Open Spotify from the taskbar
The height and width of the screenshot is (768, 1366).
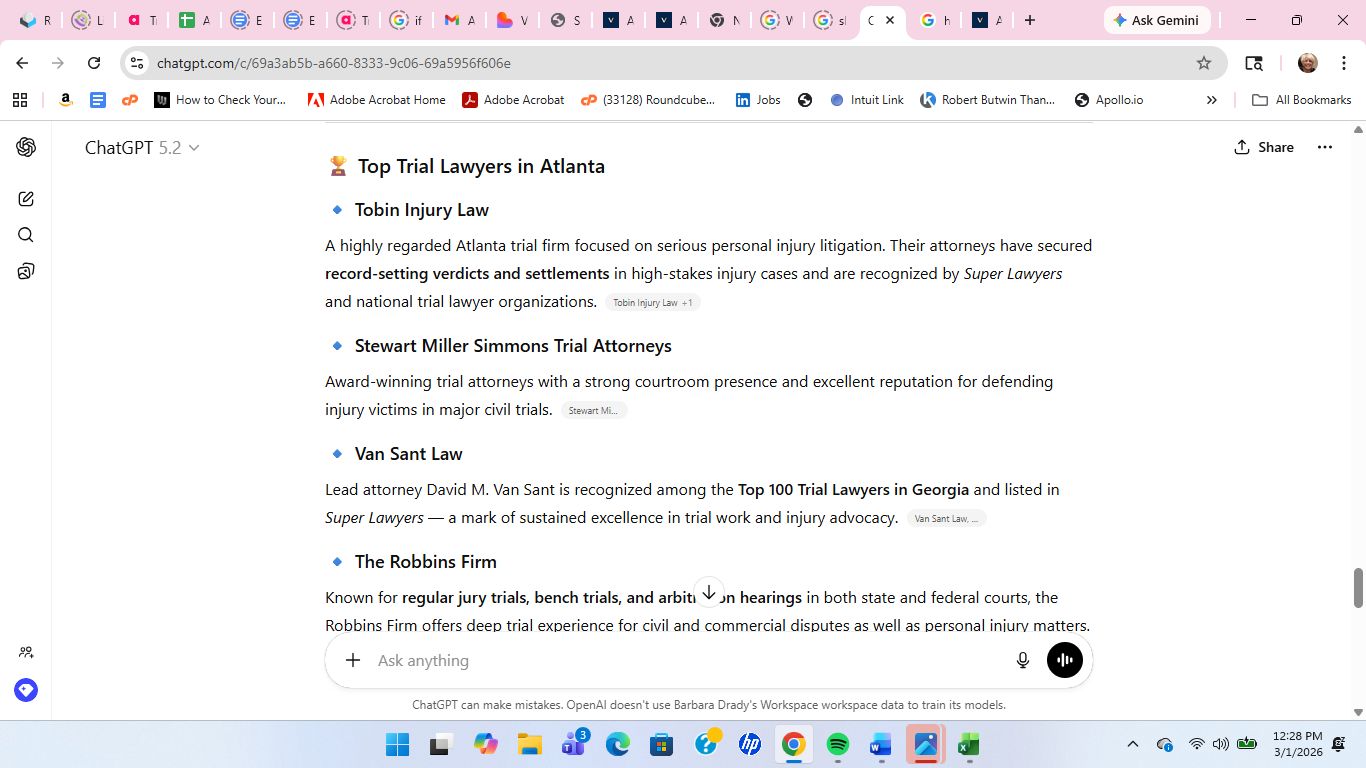click(838, 745)
